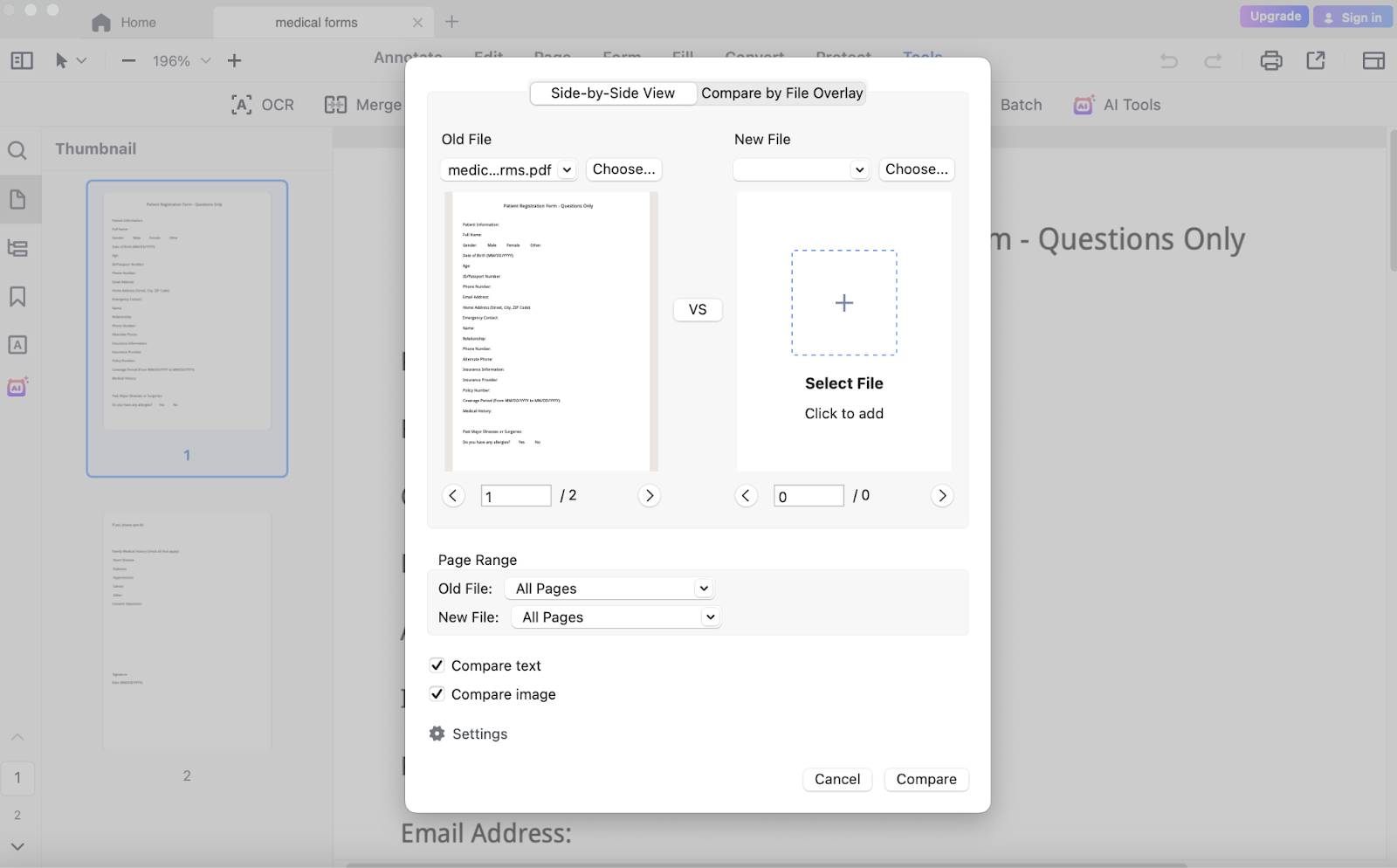Click the Select File plus drop area
Screen dimensions: 1397x868
click(x=843, y=303)
